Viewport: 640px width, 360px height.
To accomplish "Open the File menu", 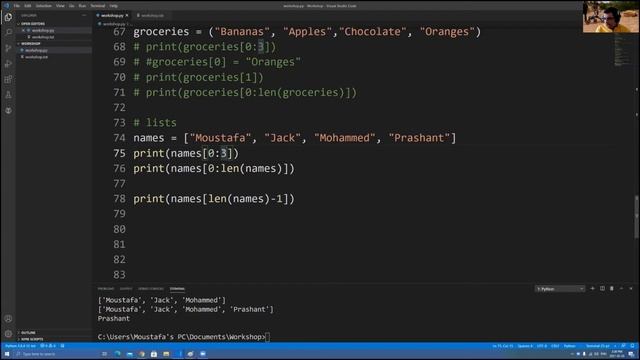I will pos(17,6).
